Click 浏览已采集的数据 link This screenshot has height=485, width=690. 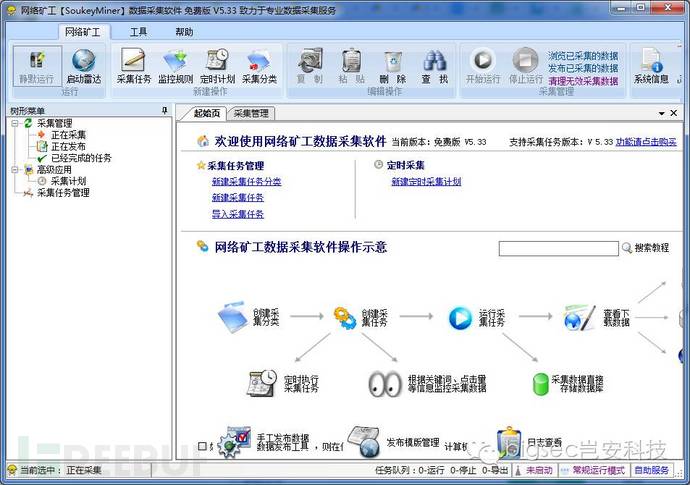point(583,56)
